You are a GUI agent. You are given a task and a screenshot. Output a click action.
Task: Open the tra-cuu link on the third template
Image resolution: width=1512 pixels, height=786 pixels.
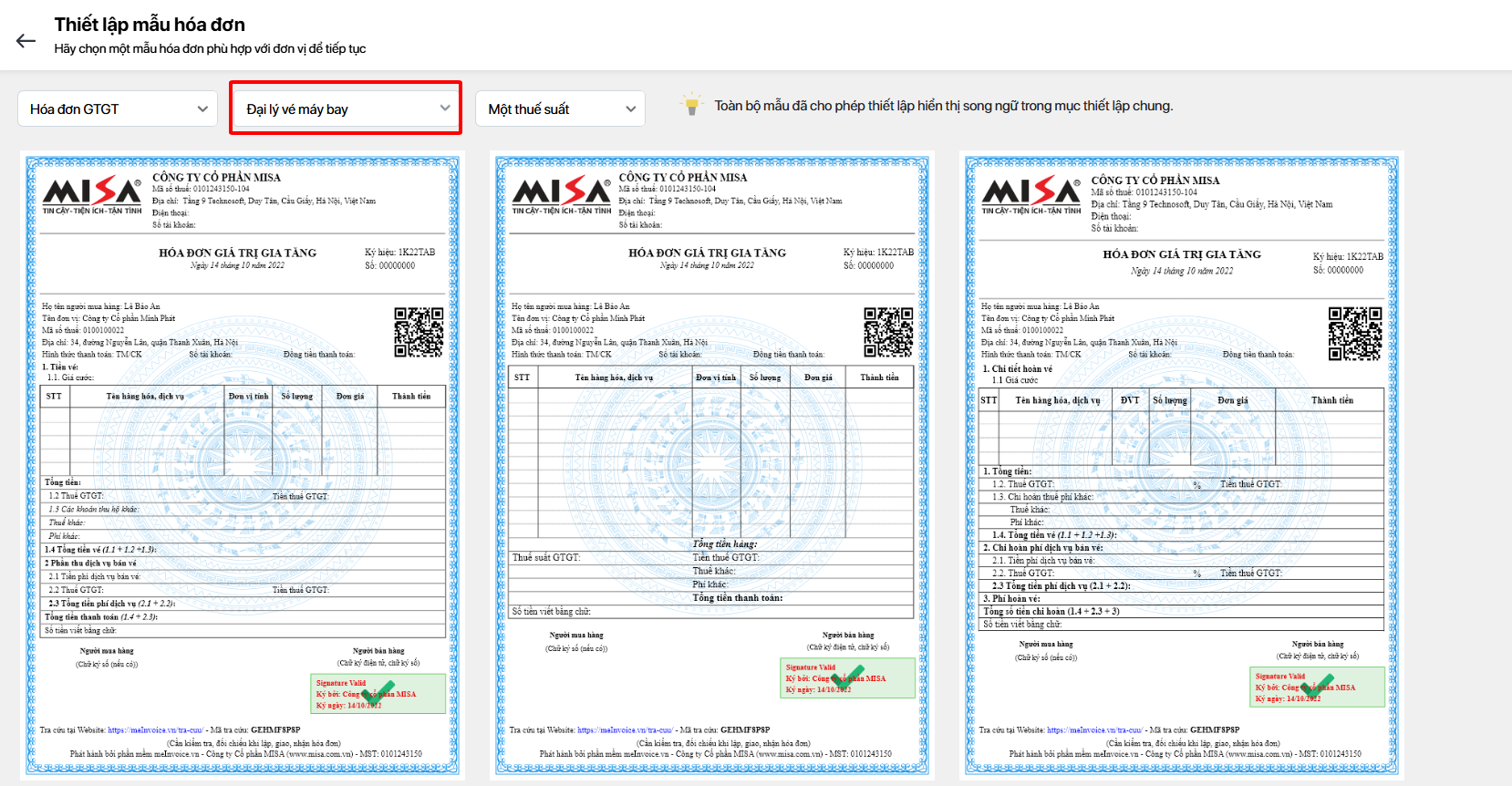[1094, 729]
